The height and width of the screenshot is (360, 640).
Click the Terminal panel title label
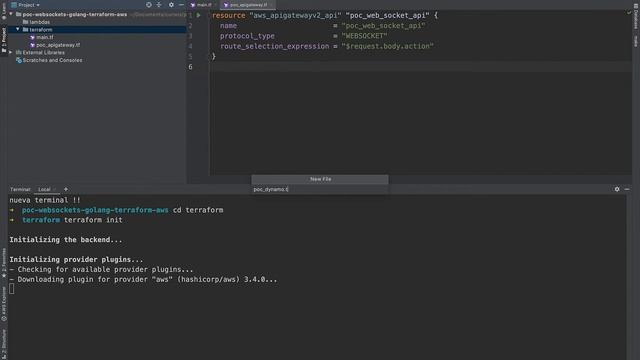click(x=20, y=189)
